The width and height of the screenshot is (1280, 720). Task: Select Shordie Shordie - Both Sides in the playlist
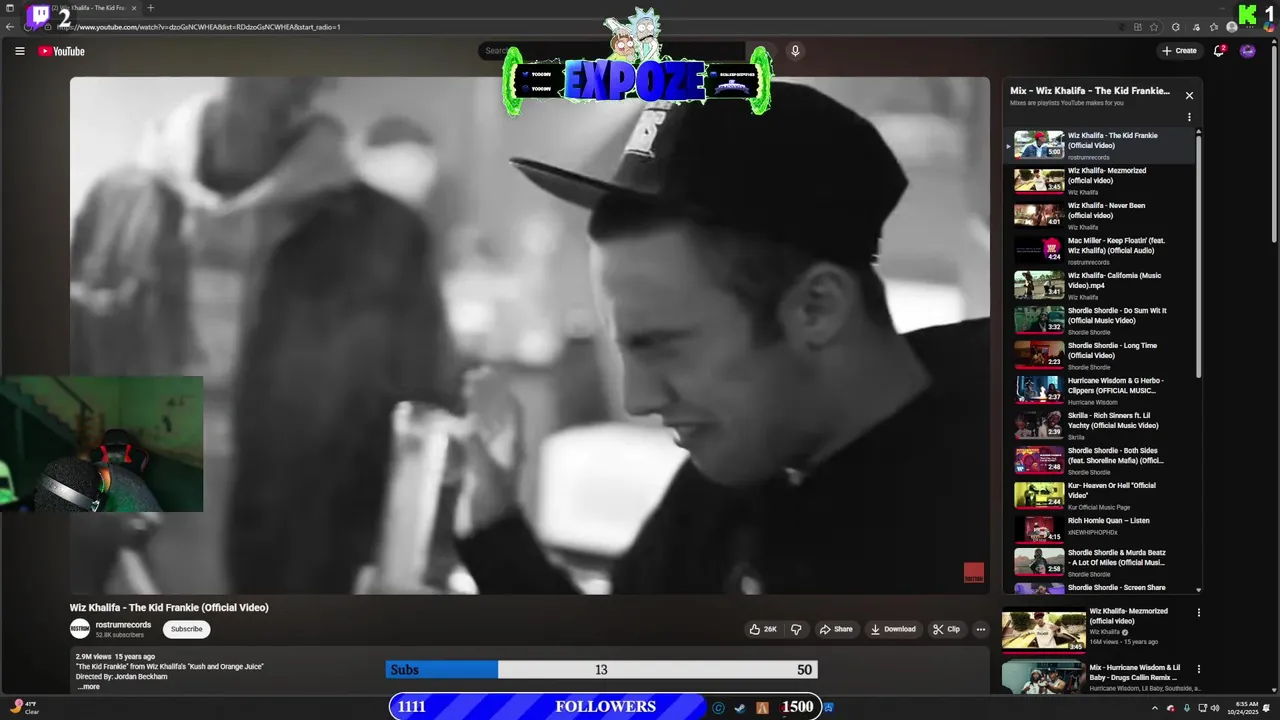pyautogui.click(x=1100, y=460)
